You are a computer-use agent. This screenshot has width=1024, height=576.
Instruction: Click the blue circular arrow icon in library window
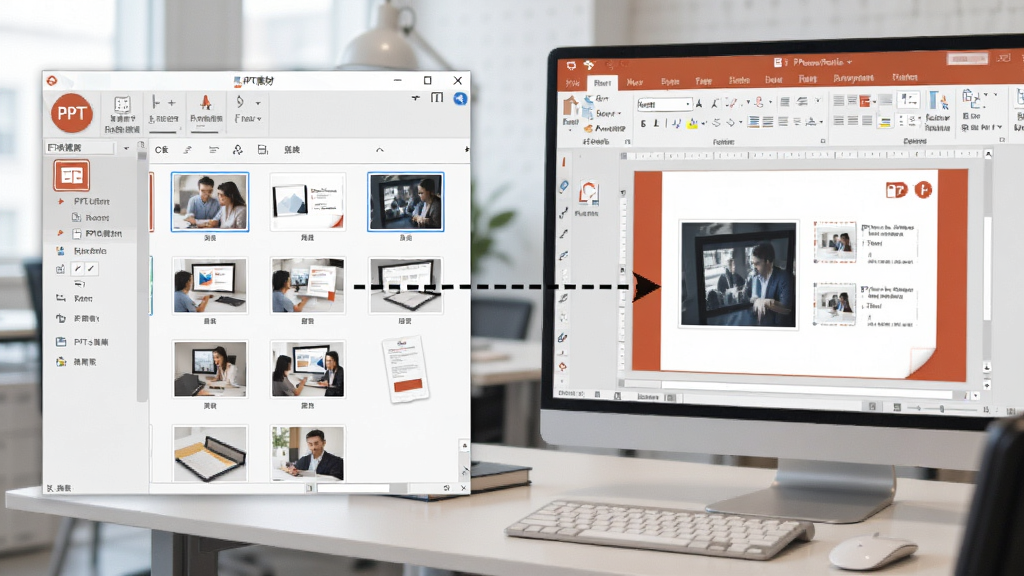click(x=460, y=98)
